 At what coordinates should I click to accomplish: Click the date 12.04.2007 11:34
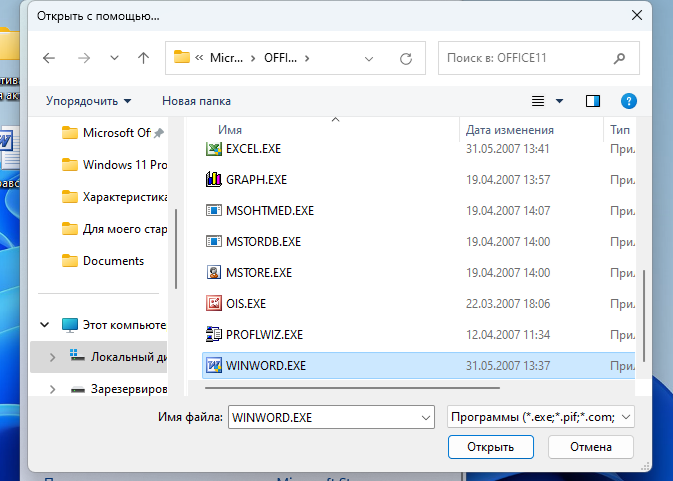[508, 335]
